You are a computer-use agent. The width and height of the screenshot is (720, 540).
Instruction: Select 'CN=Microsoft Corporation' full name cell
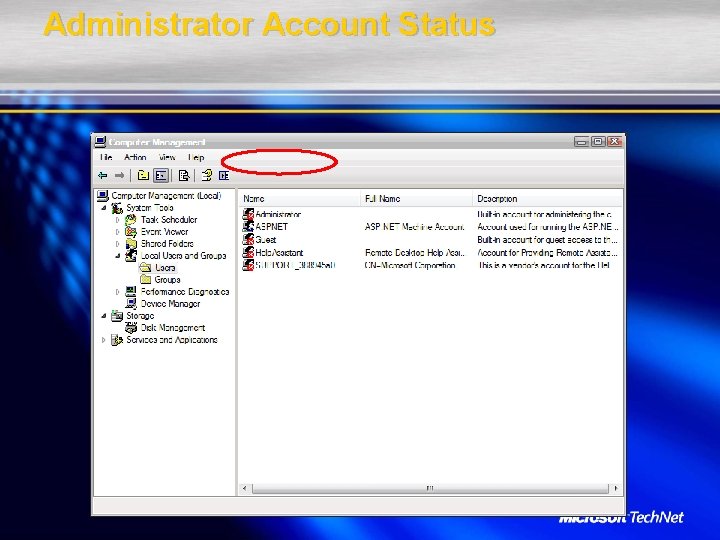[410, 265]
